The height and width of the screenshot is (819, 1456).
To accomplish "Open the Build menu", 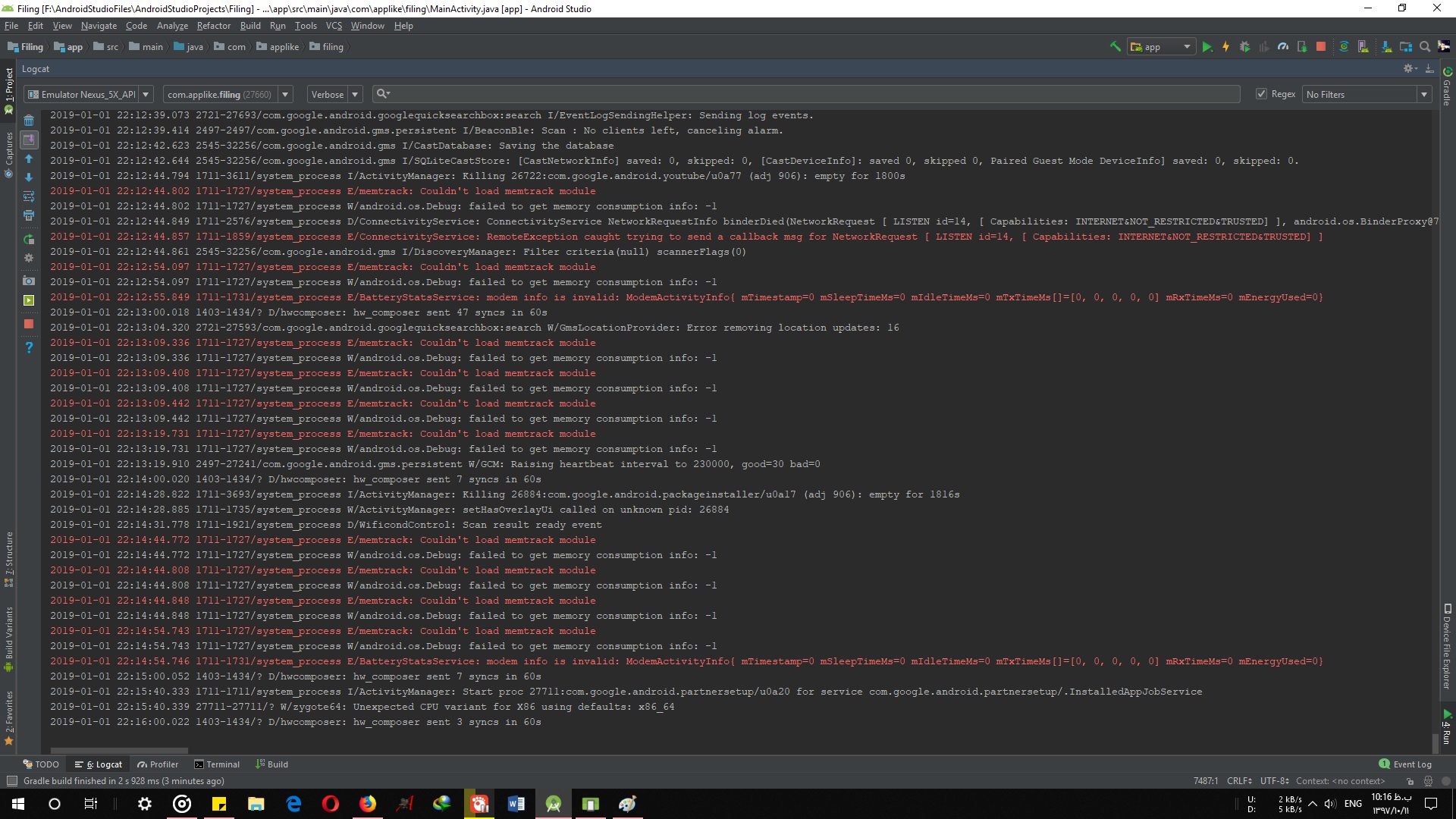I will click(x=250, y=25).
